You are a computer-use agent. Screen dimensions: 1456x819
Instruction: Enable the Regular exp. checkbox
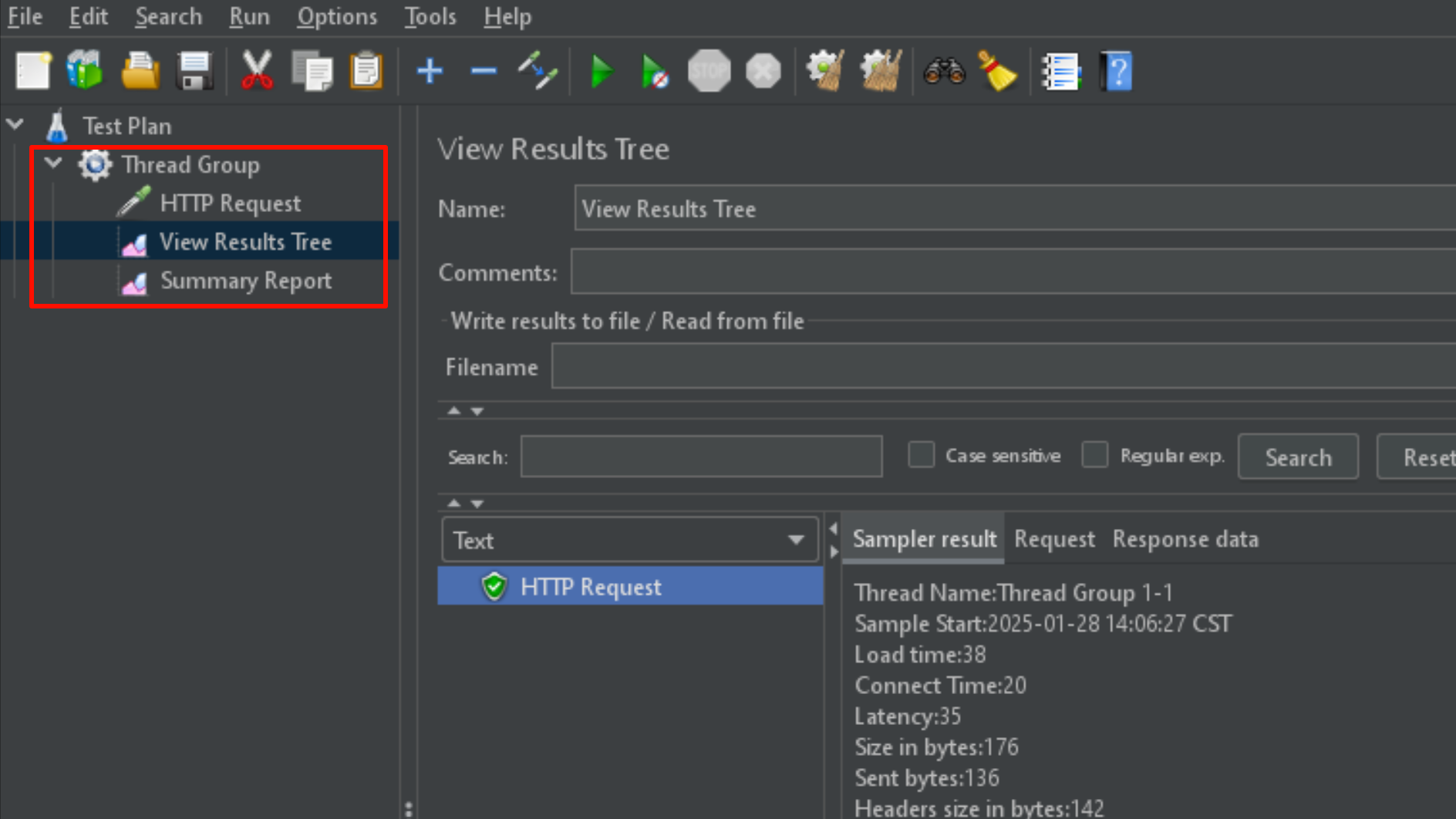(1094, 455)
